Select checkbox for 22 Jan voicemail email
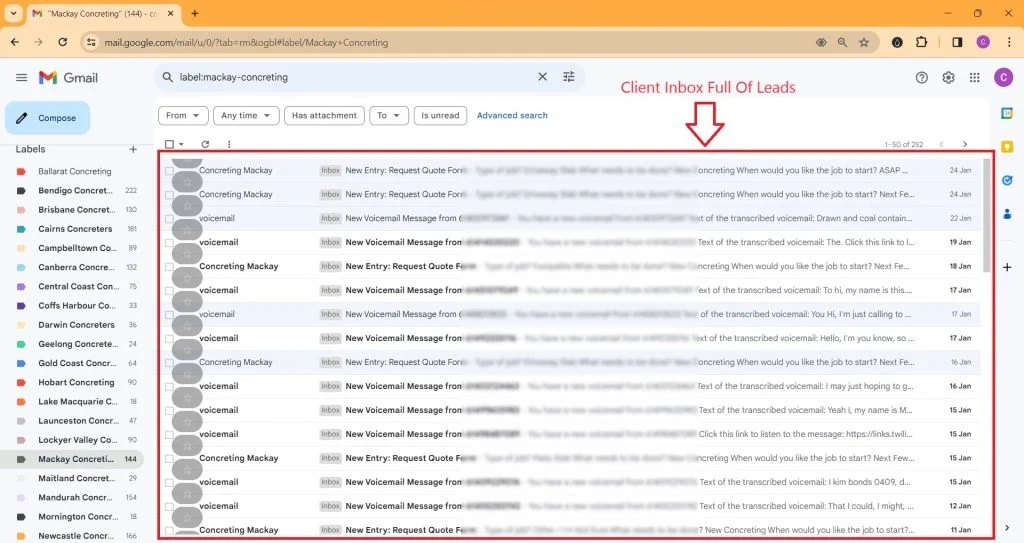1024x543 pixels. tap(169, 219)
